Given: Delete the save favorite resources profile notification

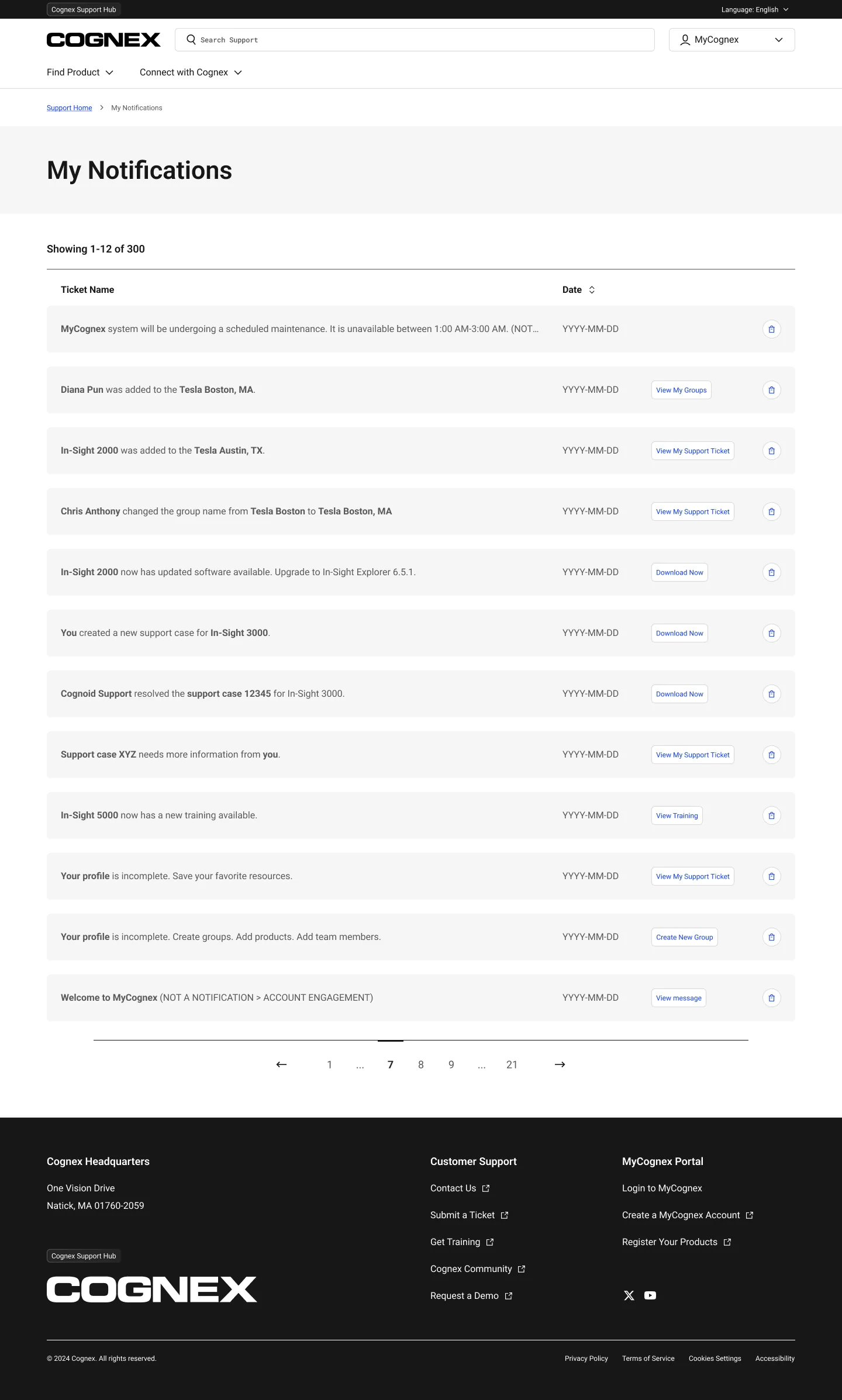Looking at the screenshot, I should (771, 876).
